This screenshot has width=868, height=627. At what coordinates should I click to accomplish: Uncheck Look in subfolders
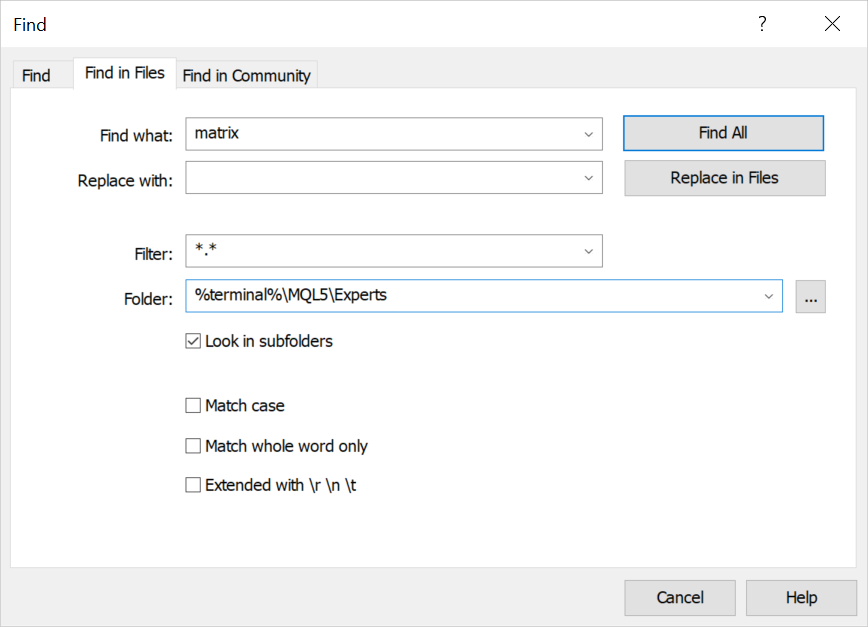click(x=193, y=340)
